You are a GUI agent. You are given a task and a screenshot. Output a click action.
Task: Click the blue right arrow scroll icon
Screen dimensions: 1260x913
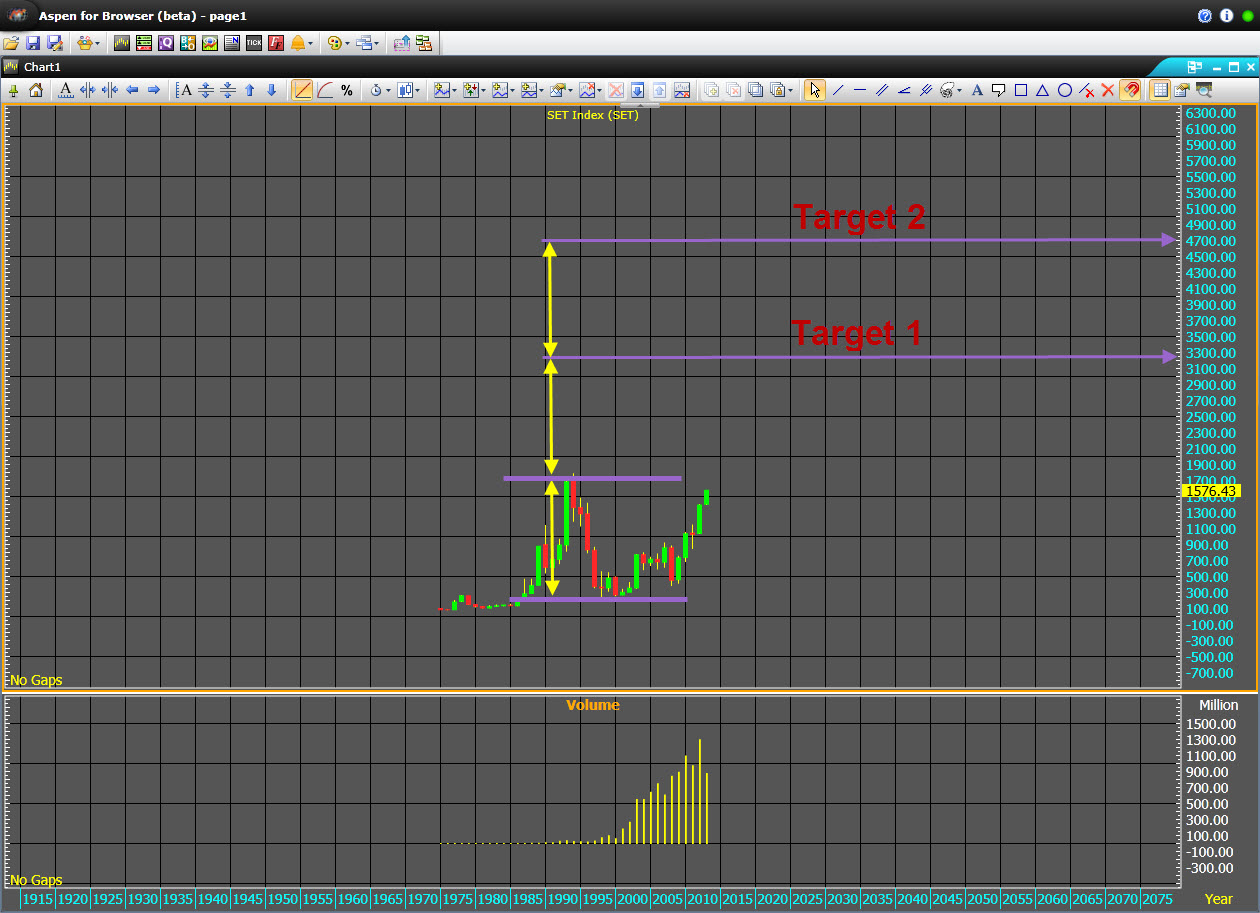pos(154,90)
